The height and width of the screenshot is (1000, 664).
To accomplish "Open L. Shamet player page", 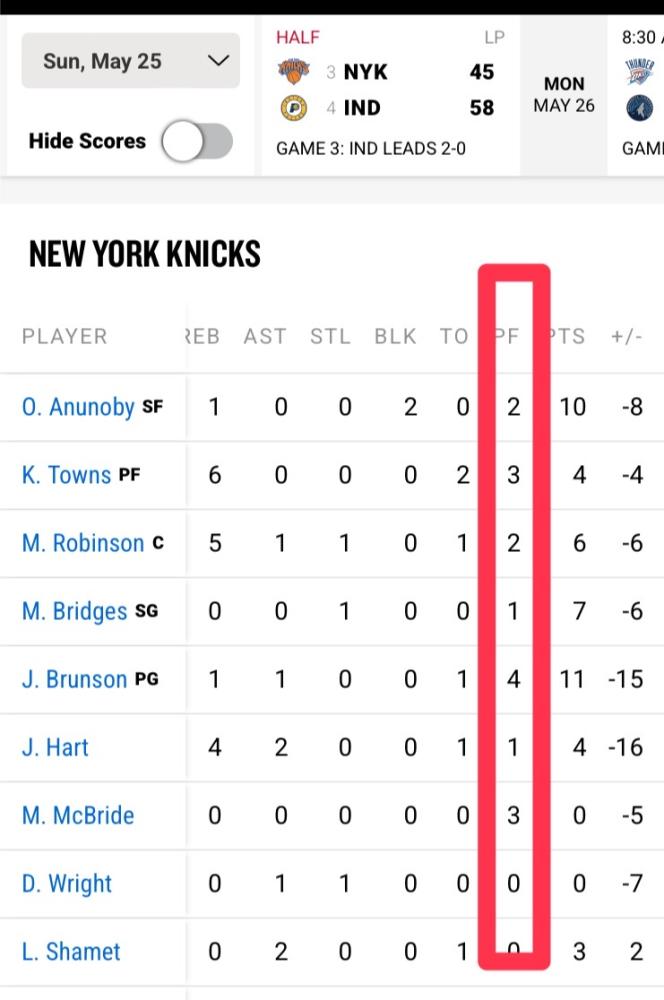I will pos(71,952).
